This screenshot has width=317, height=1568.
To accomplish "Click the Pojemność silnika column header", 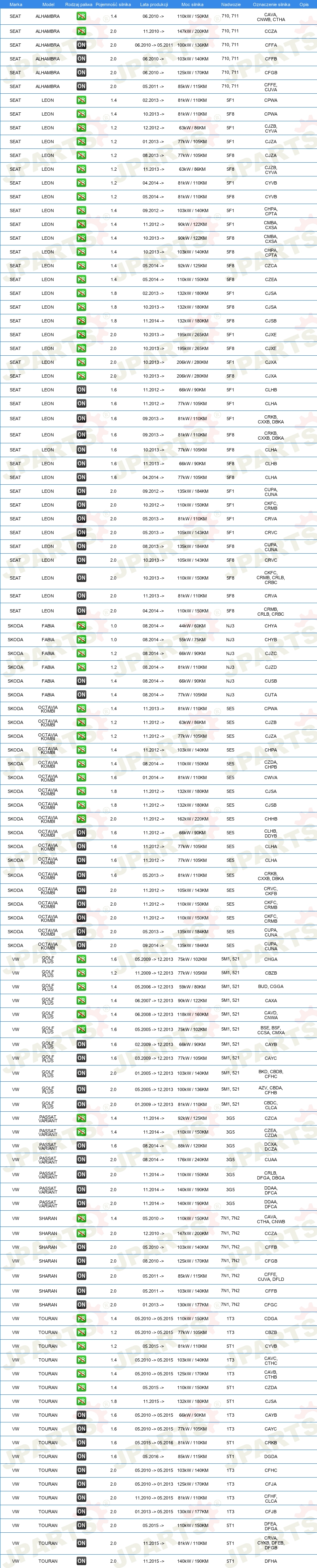I will 113,4.
